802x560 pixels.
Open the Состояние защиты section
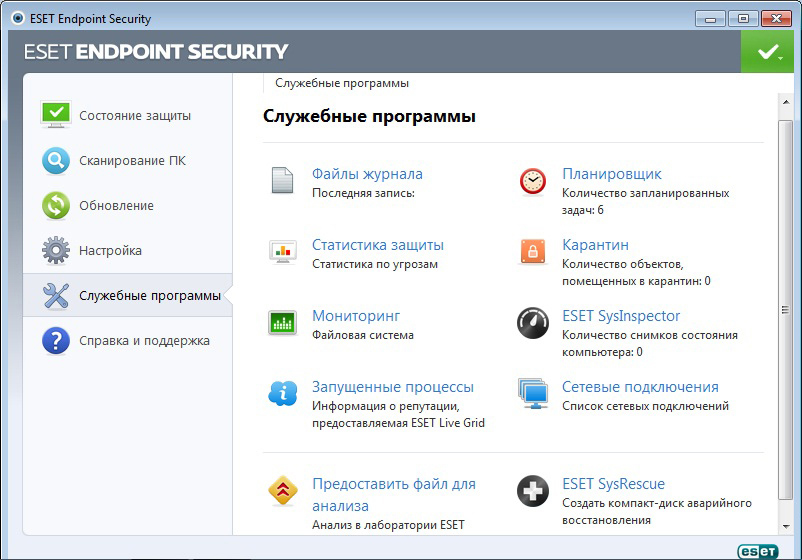[x=135, y=115]
